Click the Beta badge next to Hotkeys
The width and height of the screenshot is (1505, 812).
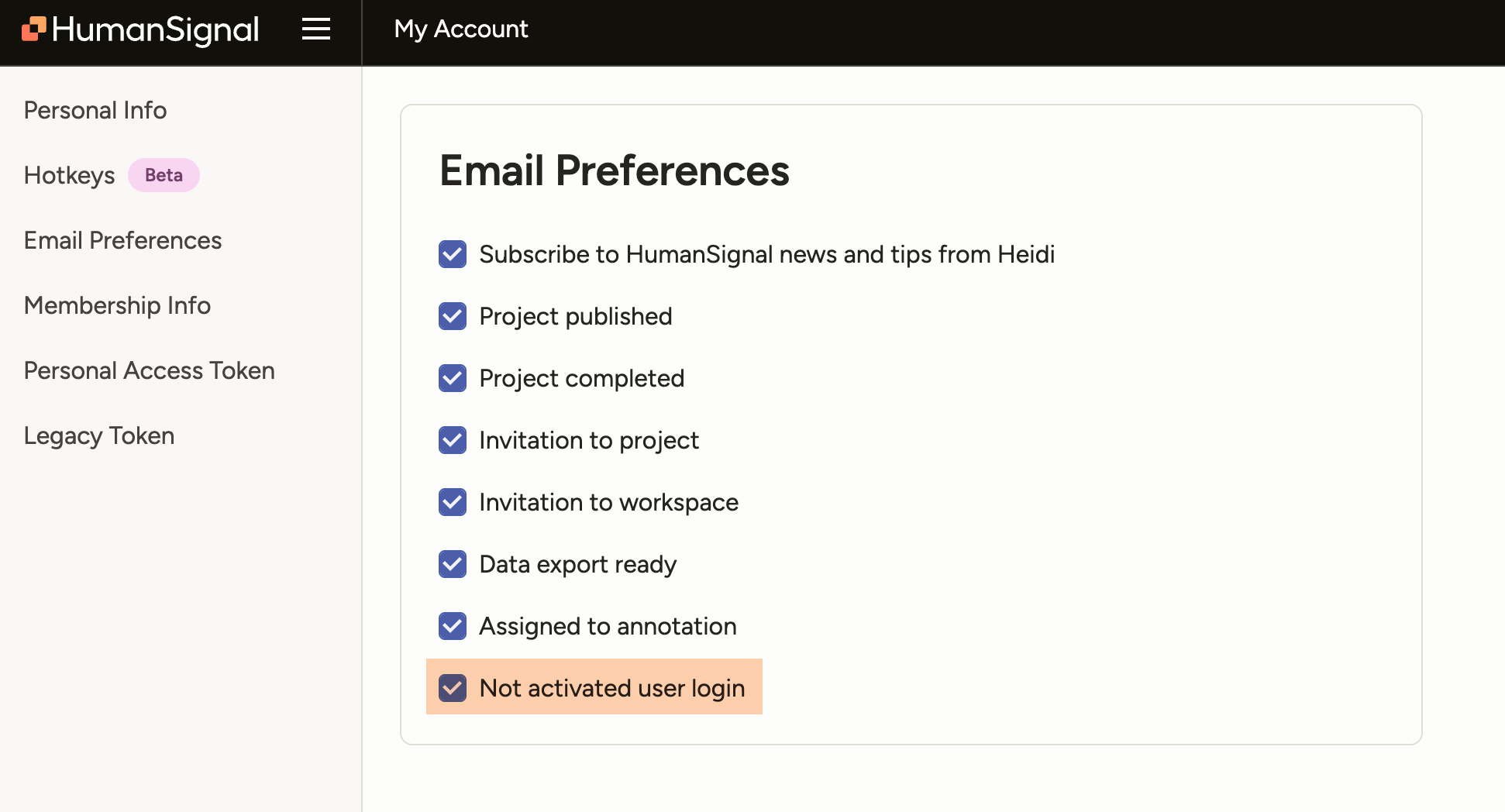[164, 175]
